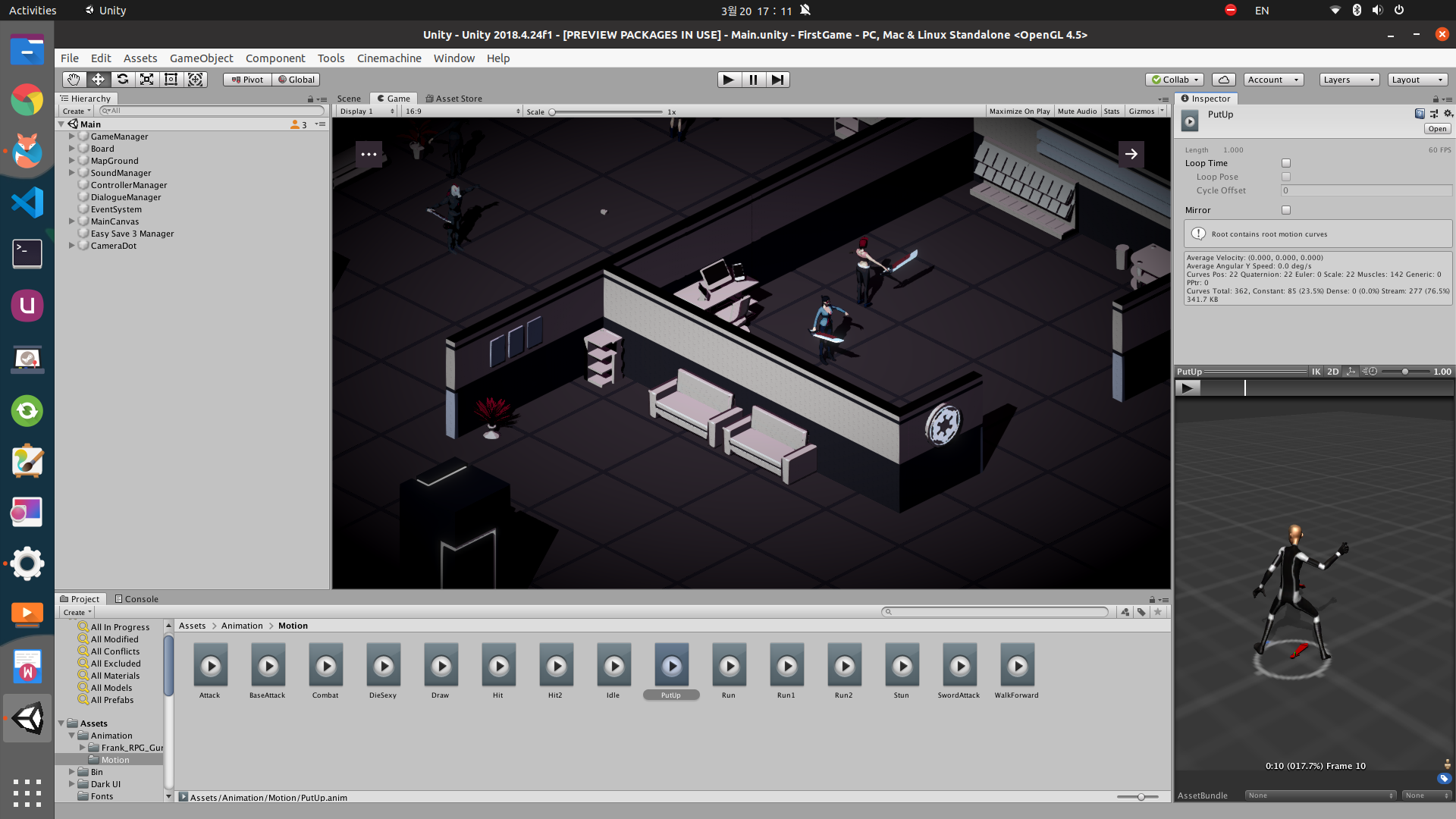
Task: Adjust the preview speed slider
Action: click(1405, 372)
